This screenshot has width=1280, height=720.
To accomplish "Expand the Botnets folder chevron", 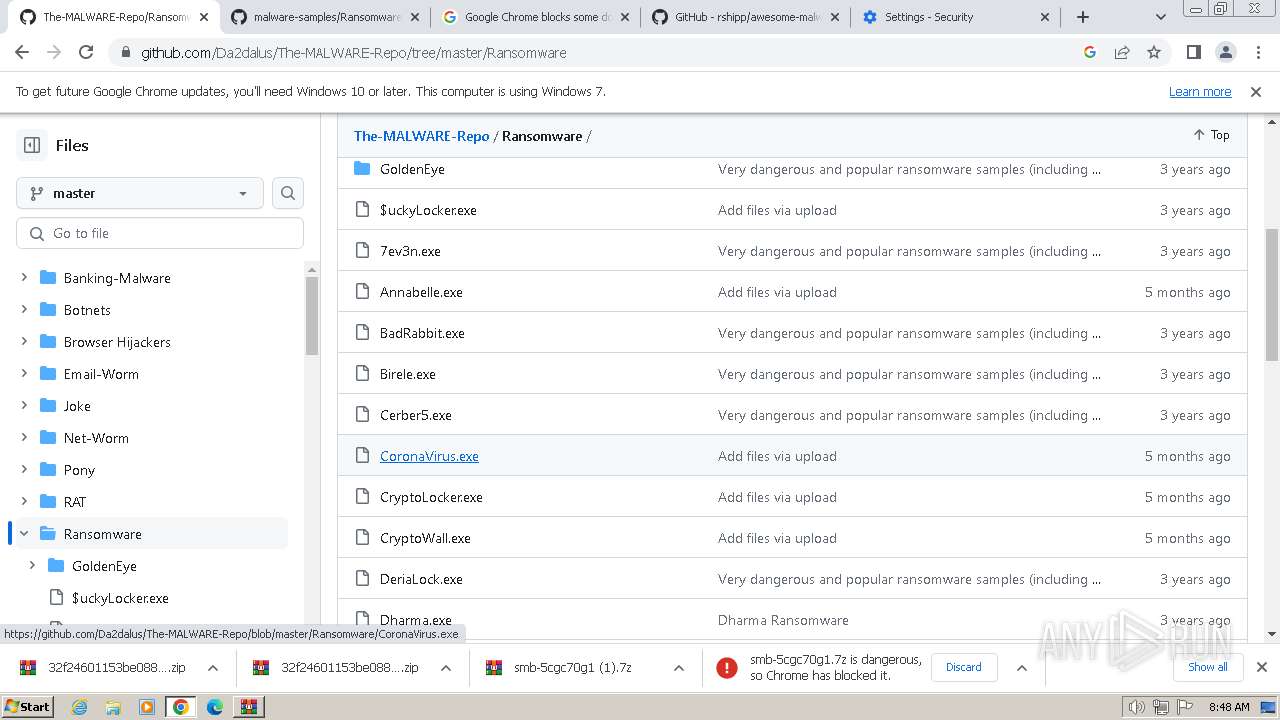I will [24, 310].
